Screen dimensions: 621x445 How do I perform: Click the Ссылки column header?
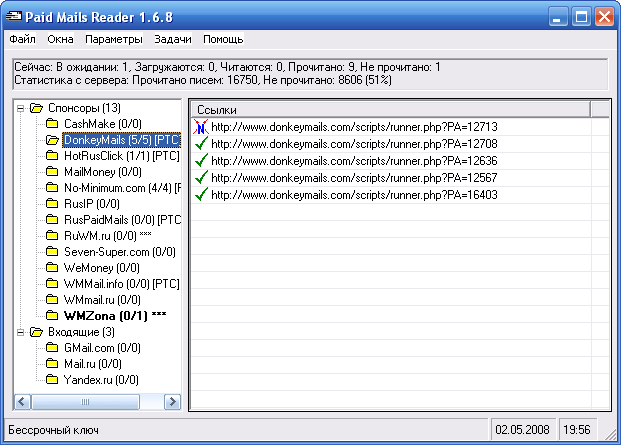pos(391,109)
